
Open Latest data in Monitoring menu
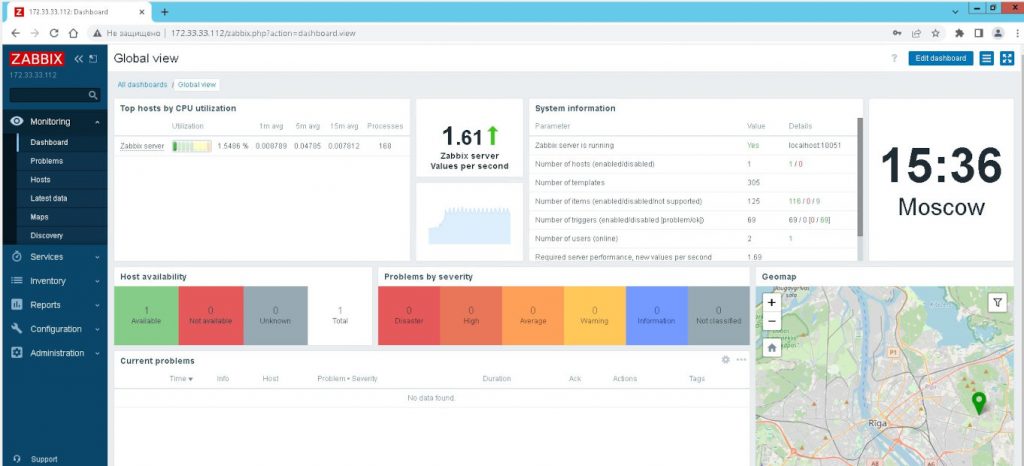48,198
